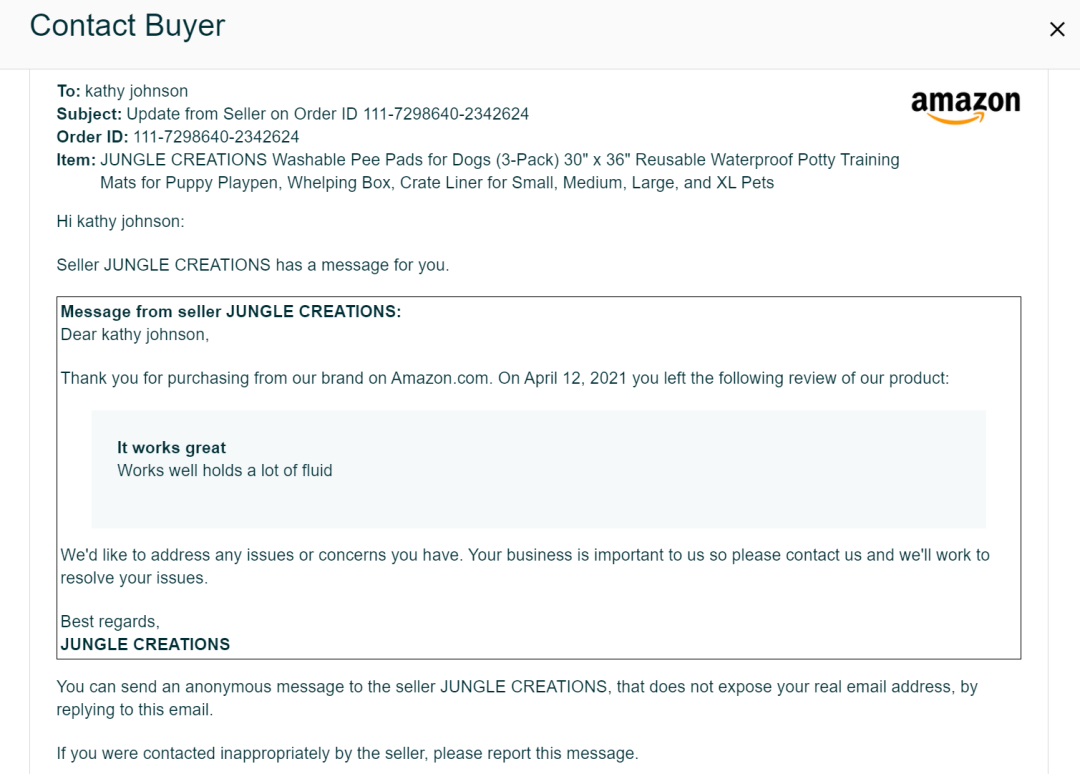The image size is (1080, 774).
Task: Click the Best regards closing line
Action: [x=110, y=621]
